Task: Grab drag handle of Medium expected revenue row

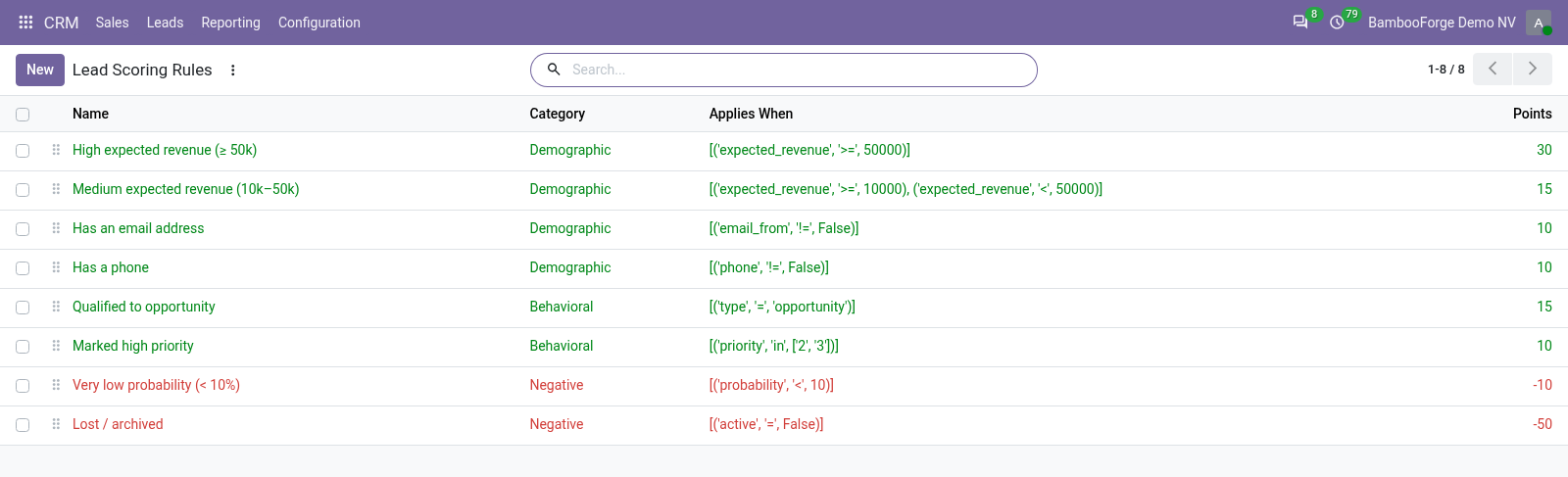Action: [x=56, y=189]
